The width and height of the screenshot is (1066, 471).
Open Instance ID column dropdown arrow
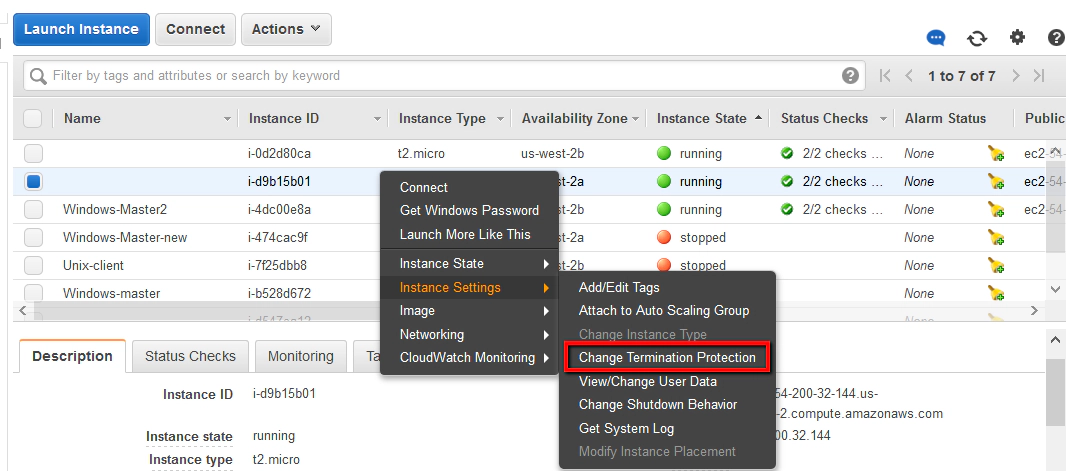point(377,119)
